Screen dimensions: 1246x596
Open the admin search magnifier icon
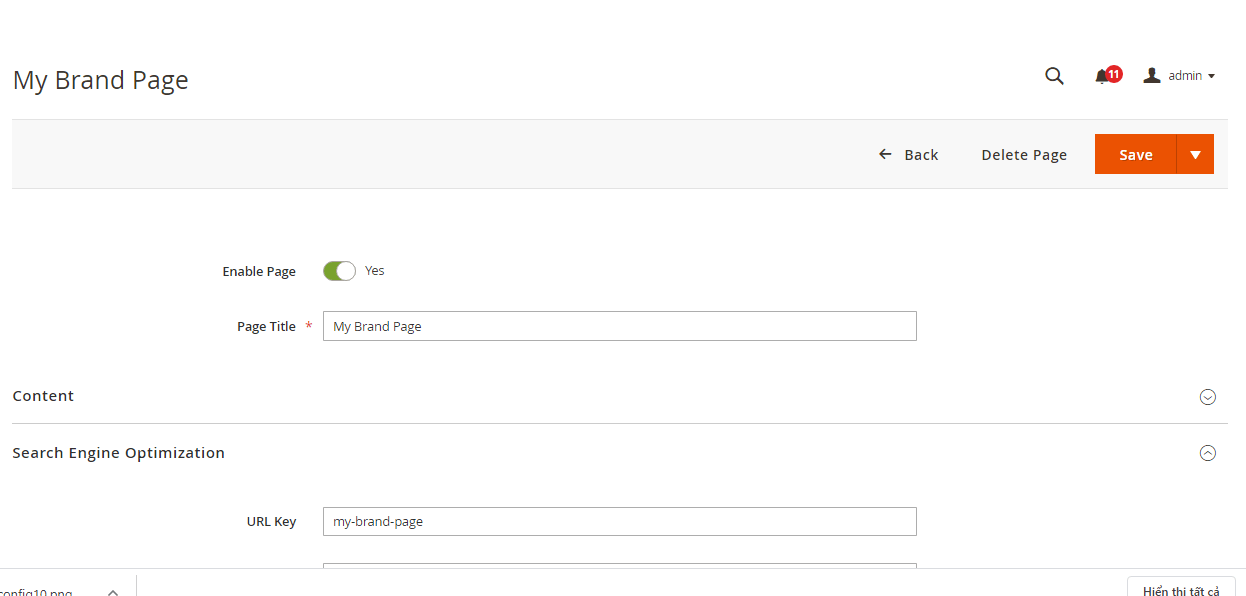(1054, 76)
